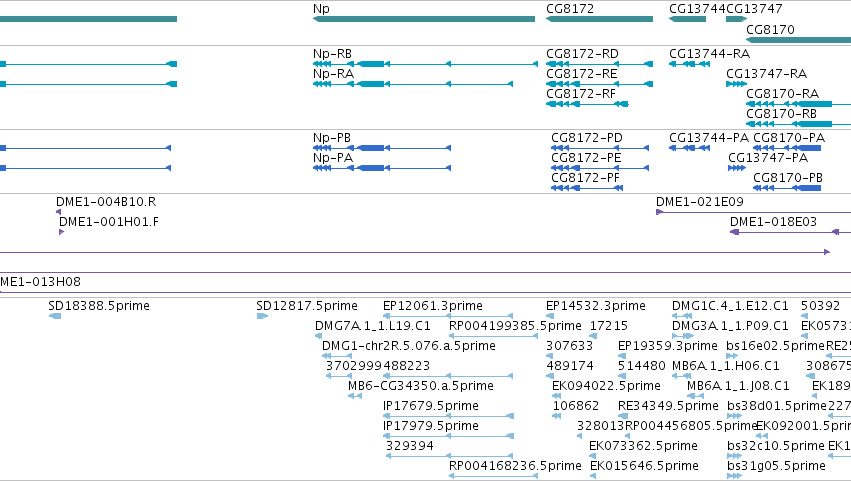Pick the CG8172-PE protein label
Screen dimensions: 851x481
click(586, 158)
